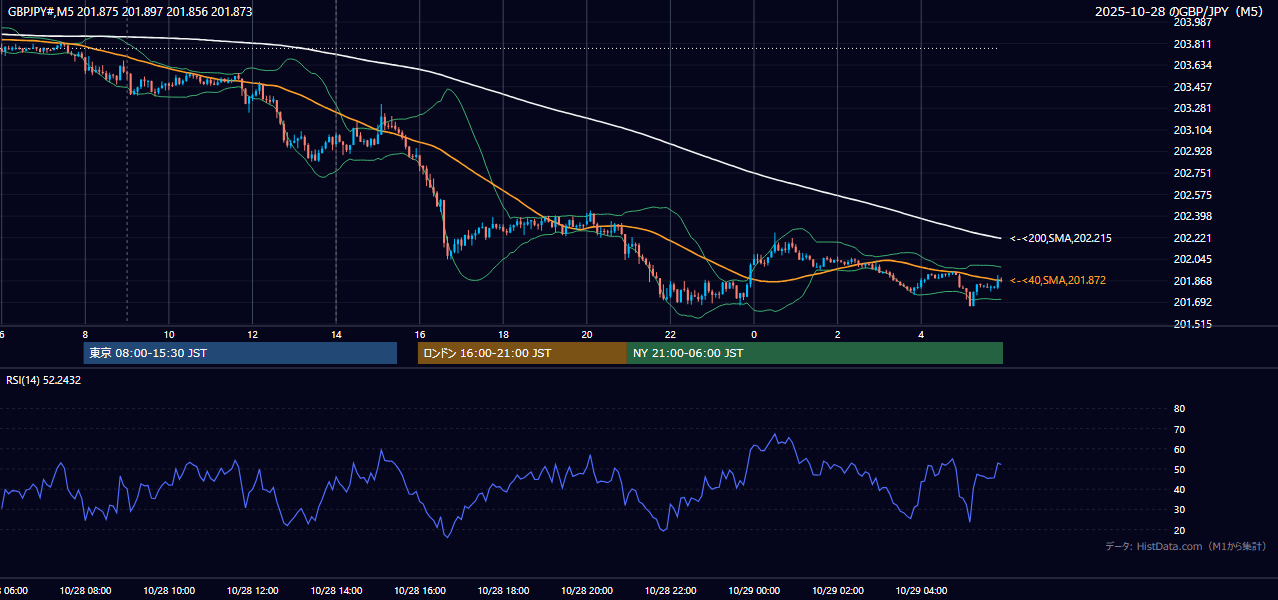
Task: Click price axis value 203.987
Action: [x=1193, y=22]
